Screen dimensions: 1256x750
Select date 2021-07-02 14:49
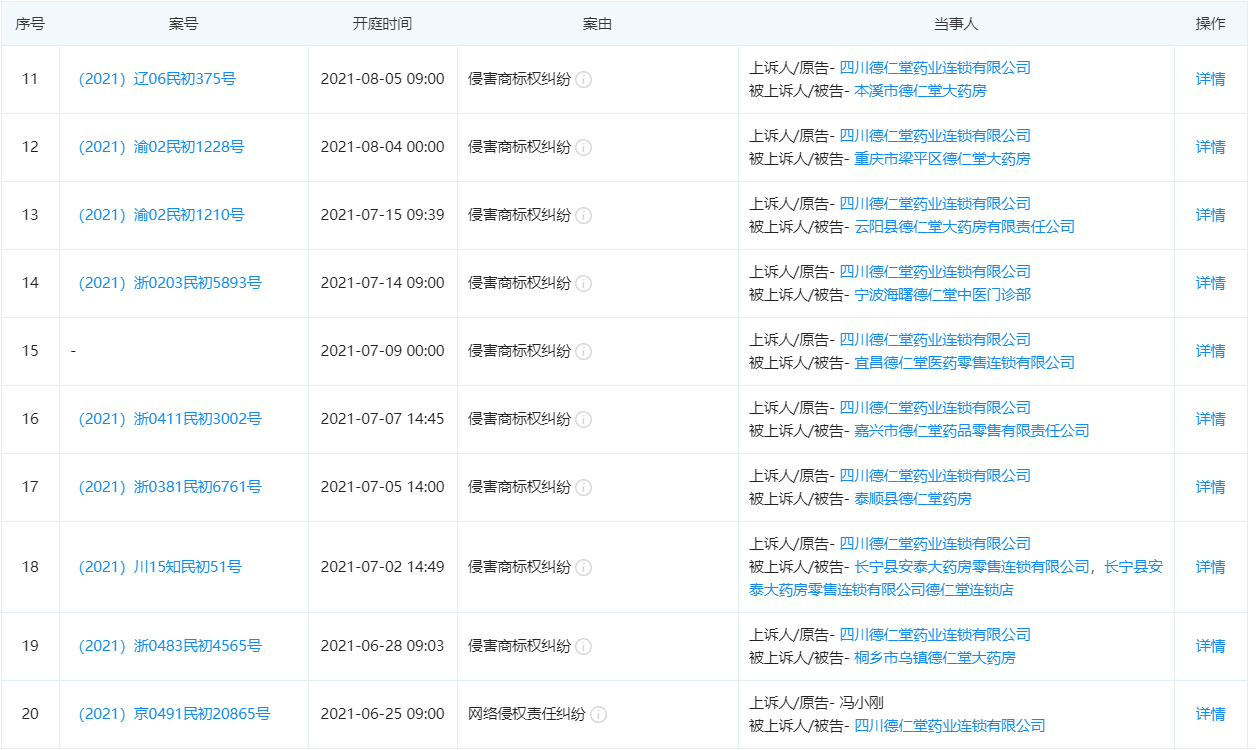pyautogui.click(x=382, y=567)
